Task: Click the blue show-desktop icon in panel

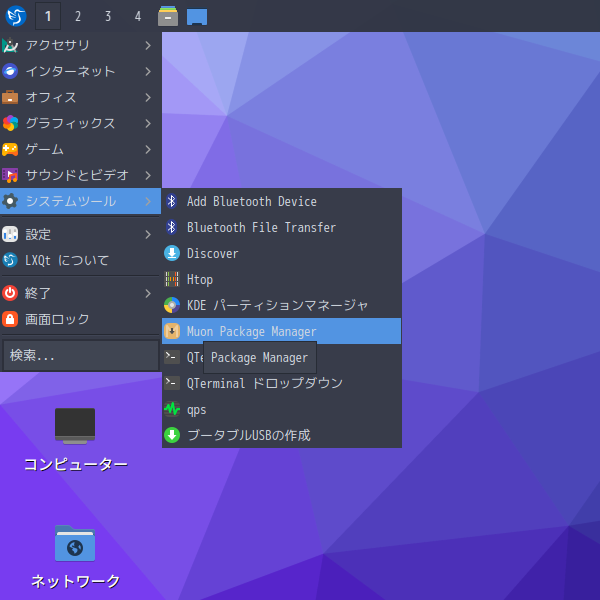Action: tap(197, 17)
